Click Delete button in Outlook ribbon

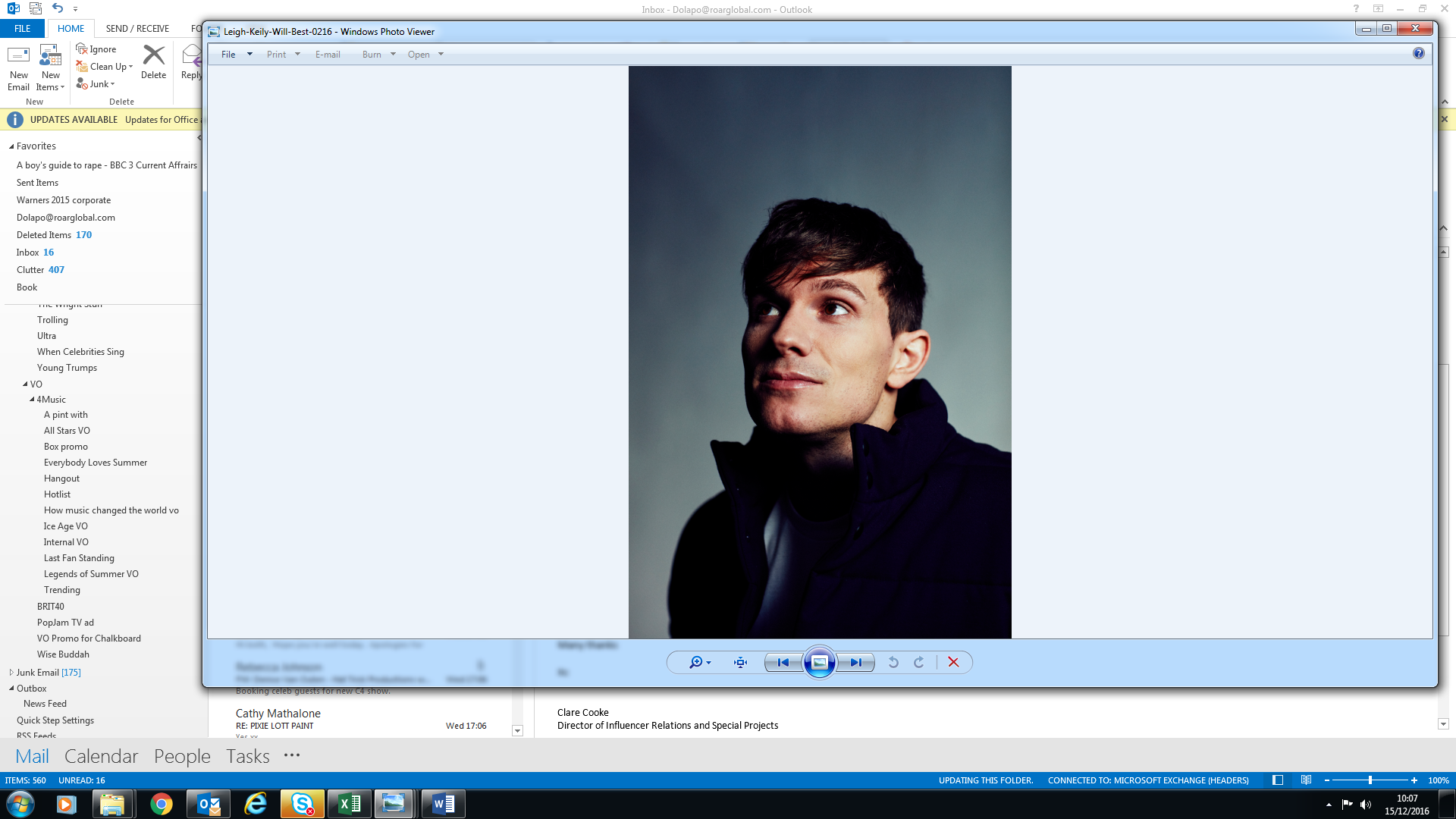(154, 62)
